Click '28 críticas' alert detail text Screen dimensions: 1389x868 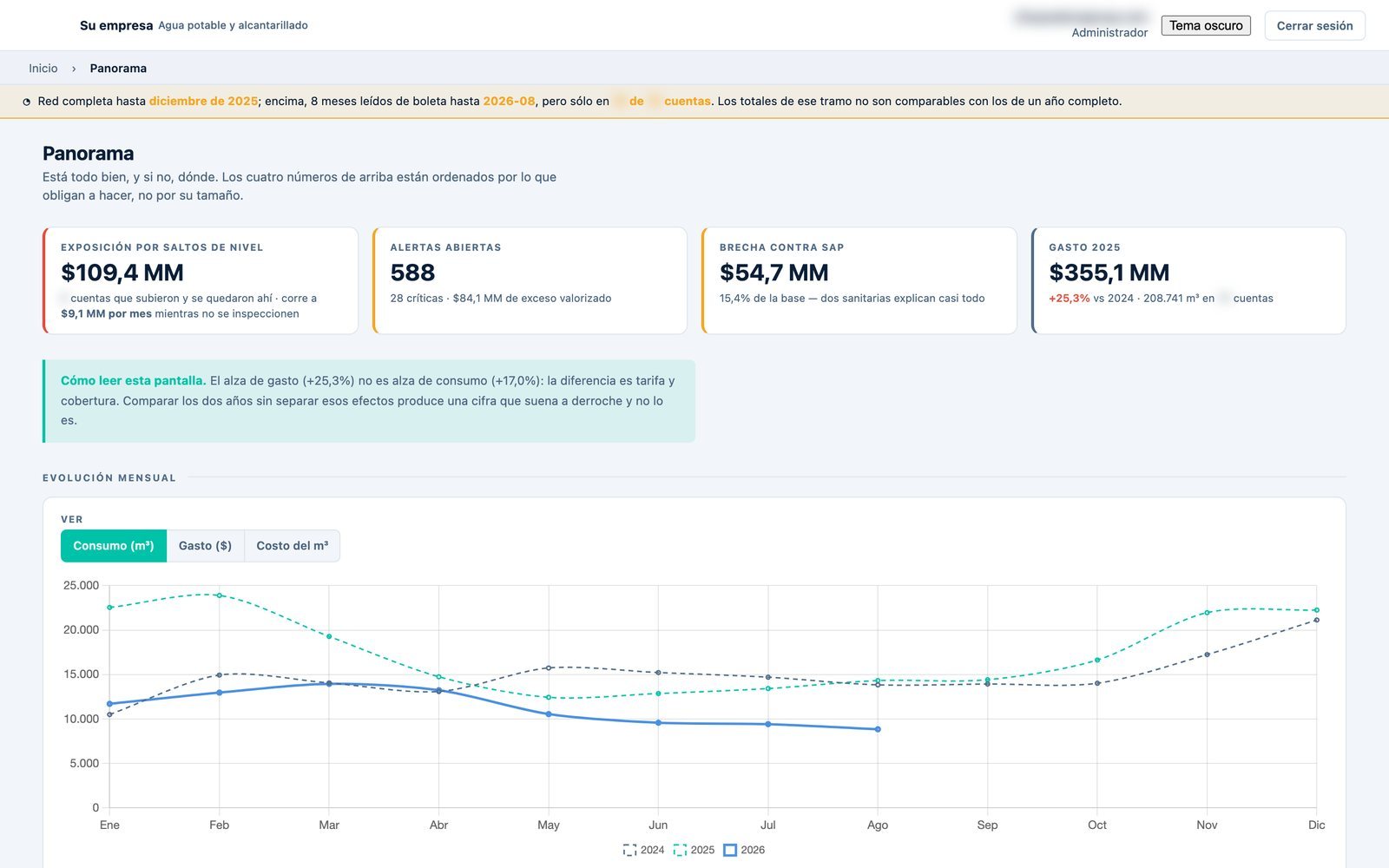pyautogui.click(x=417, y=299)
